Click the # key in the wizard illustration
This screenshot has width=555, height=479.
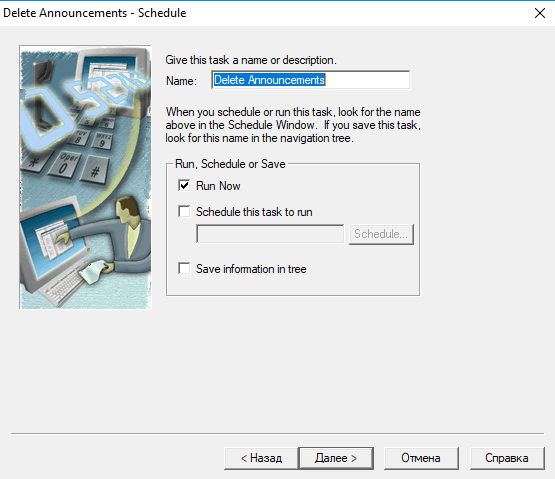click(x=95, y=170)
